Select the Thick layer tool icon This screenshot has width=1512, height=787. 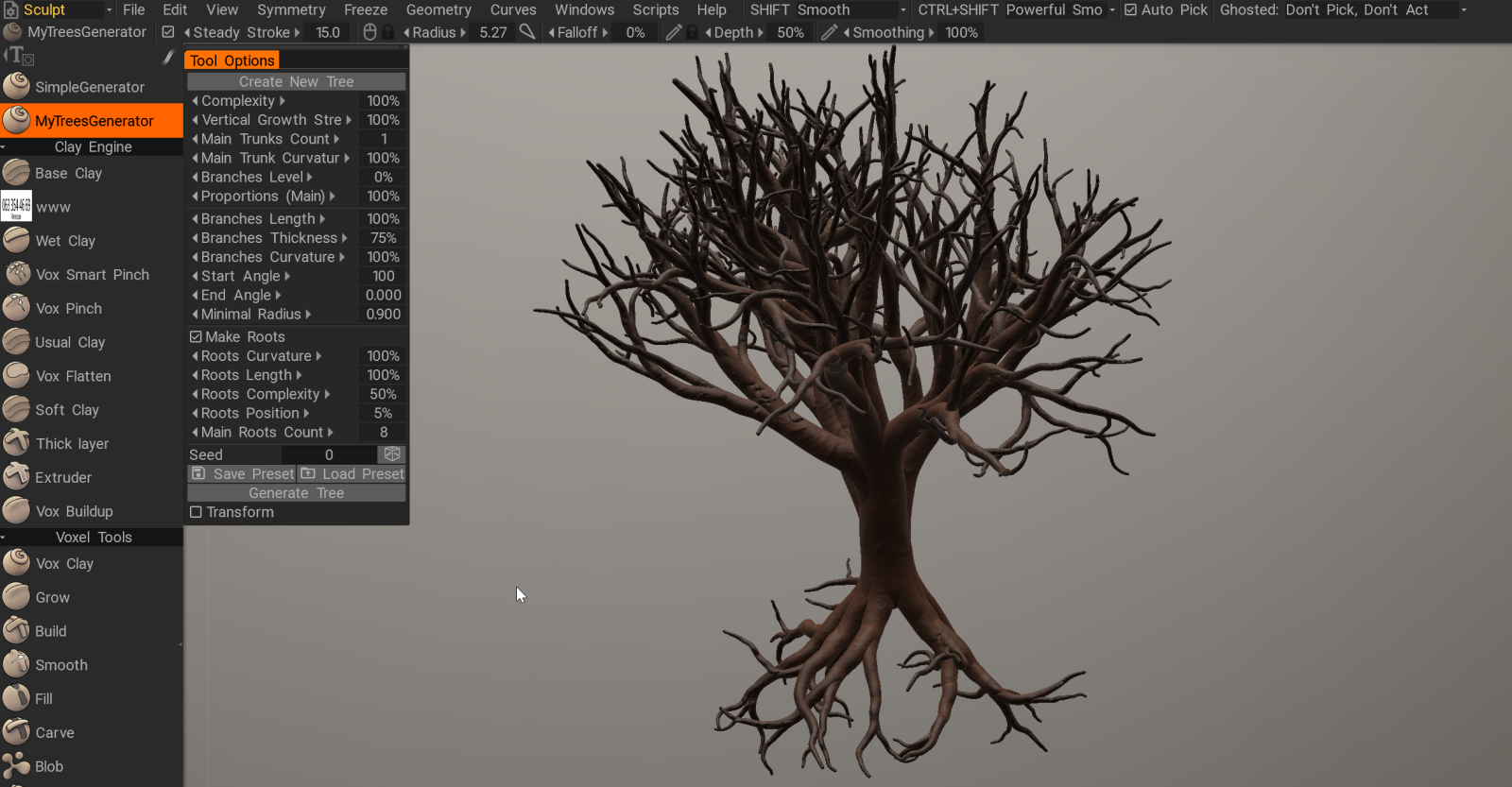pos(17,443)
